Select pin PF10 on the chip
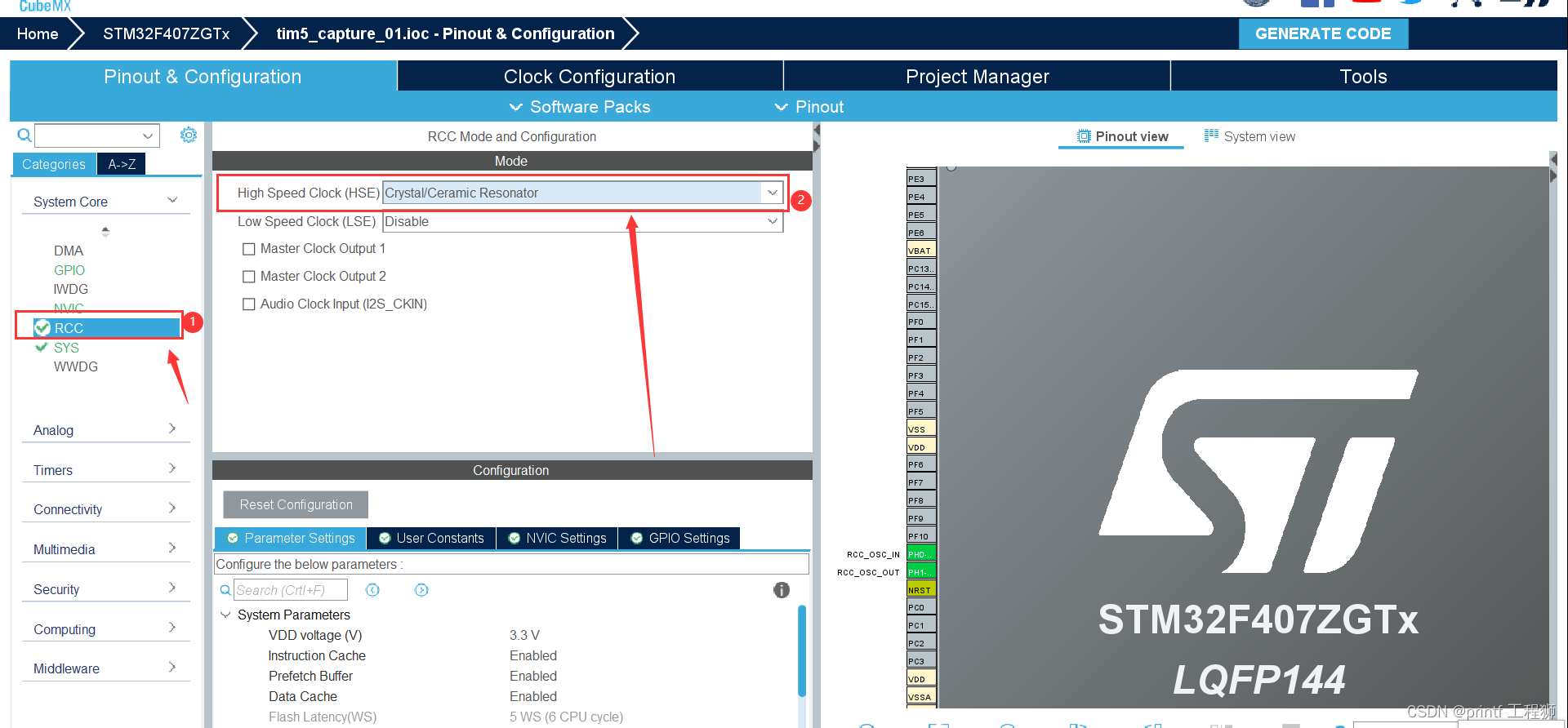The width and height of the screenshot is (1568, 728). pyautogui.click(x=921, y=536)
